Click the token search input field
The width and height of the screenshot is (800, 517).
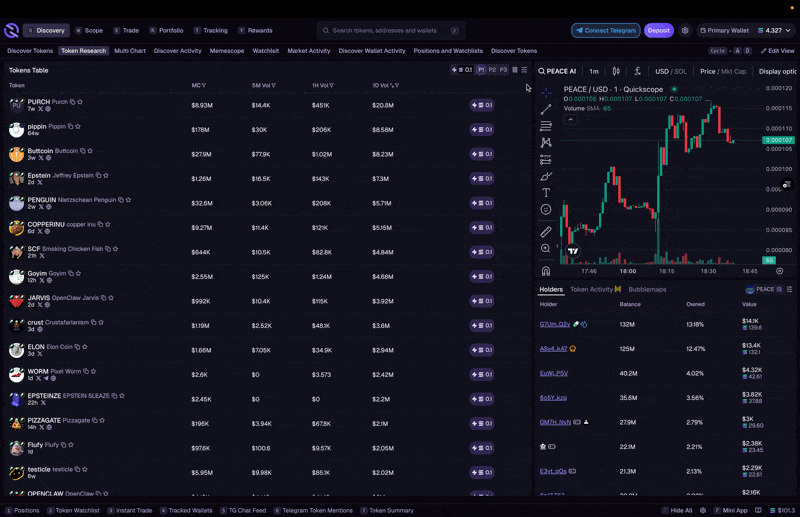click(391, 31)
